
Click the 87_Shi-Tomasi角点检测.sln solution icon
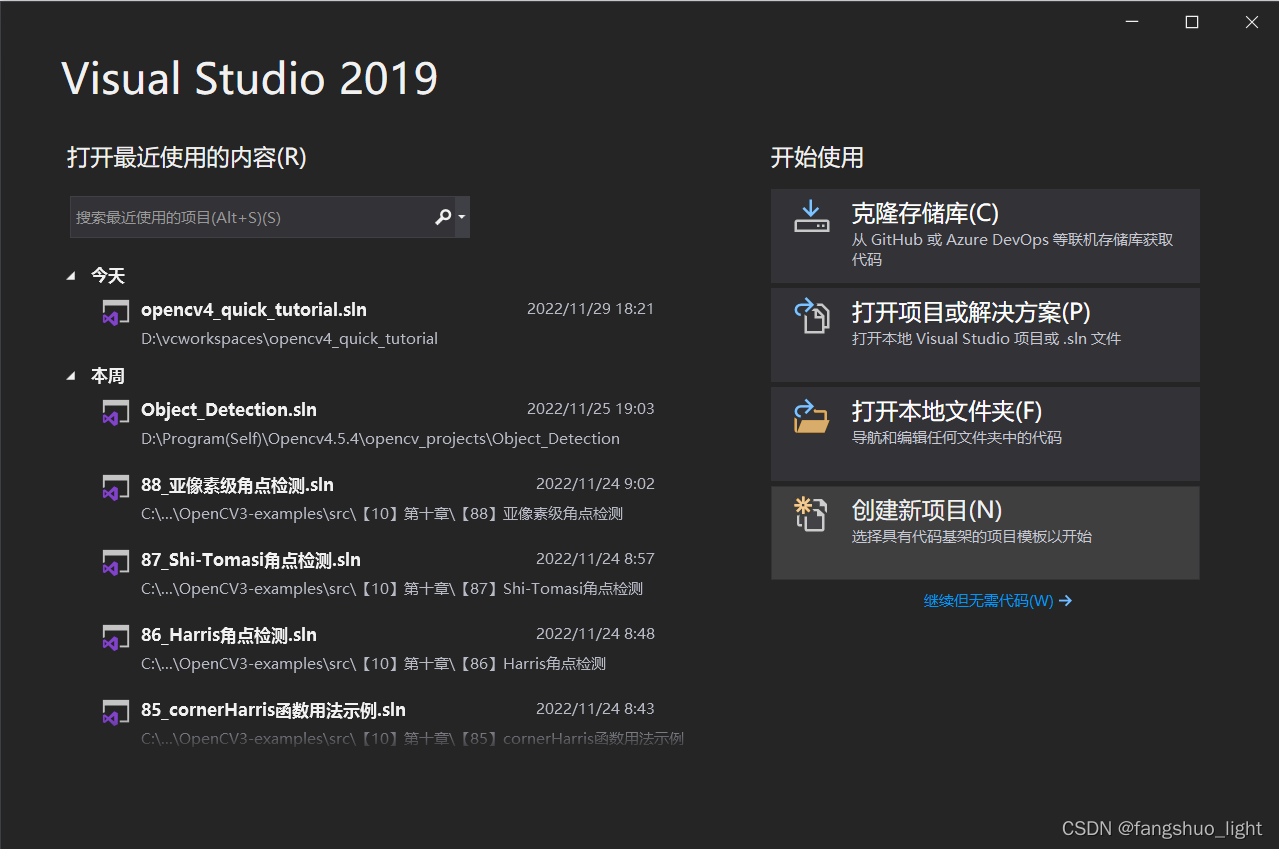point(116,562)
